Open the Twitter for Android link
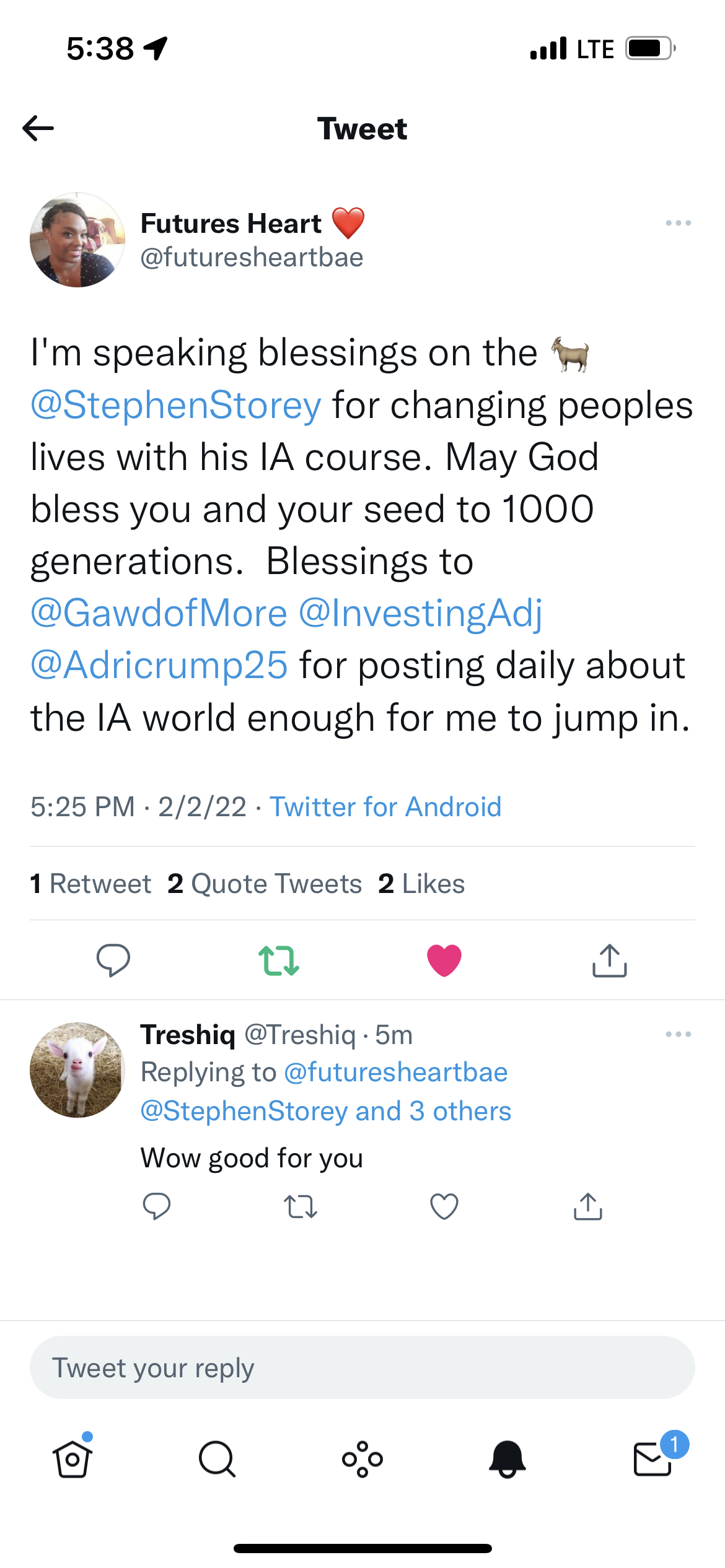This screenshot has width=725, height=1568. click(385, 807)
